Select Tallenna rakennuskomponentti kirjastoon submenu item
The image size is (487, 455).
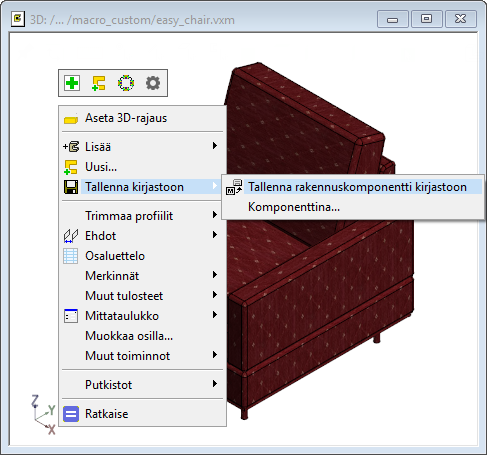pyautogui.click(x=353, y=187)
